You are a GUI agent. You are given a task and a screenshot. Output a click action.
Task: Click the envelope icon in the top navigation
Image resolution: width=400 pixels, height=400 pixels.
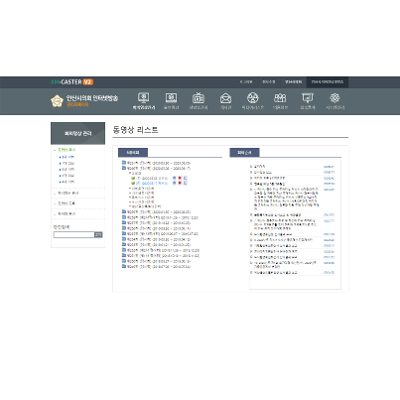point(226,98)
